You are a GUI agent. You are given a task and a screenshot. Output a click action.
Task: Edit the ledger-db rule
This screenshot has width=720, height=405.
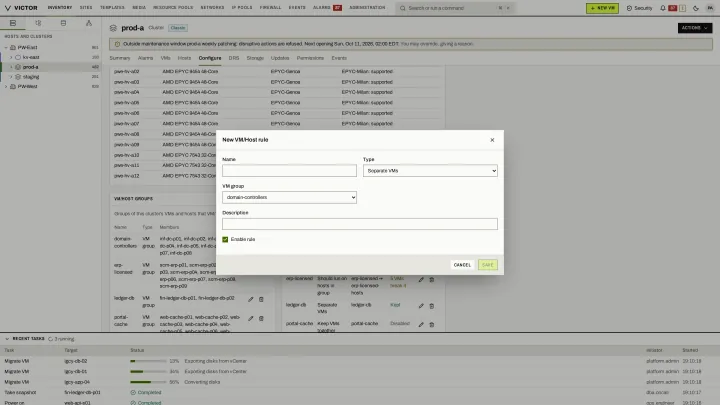click(x=421, y=306)
